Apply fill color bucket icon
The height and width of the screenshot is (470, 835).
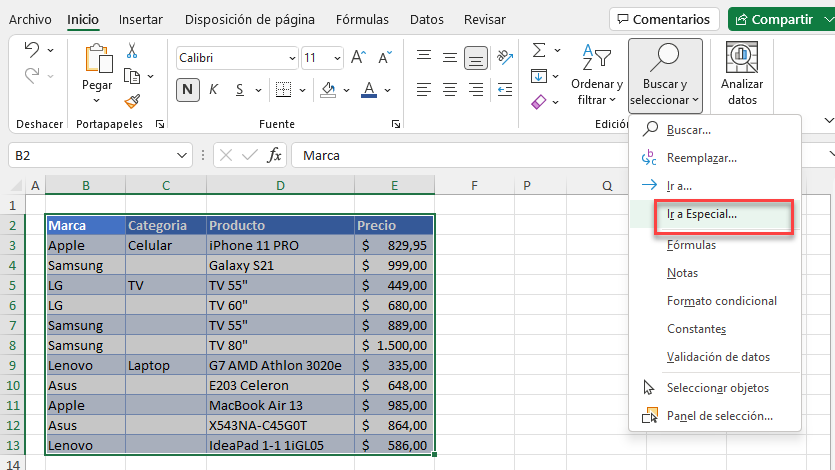point(328,90)
